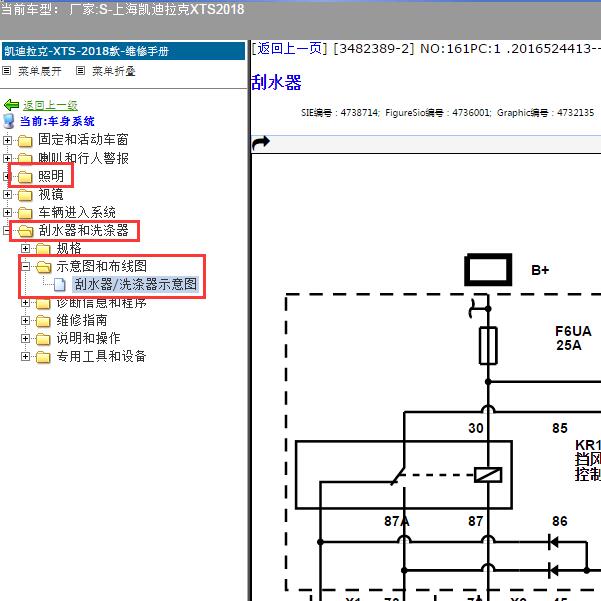
Task: Click open-folder icon beside 示意图和布线图
Action: 44,266
